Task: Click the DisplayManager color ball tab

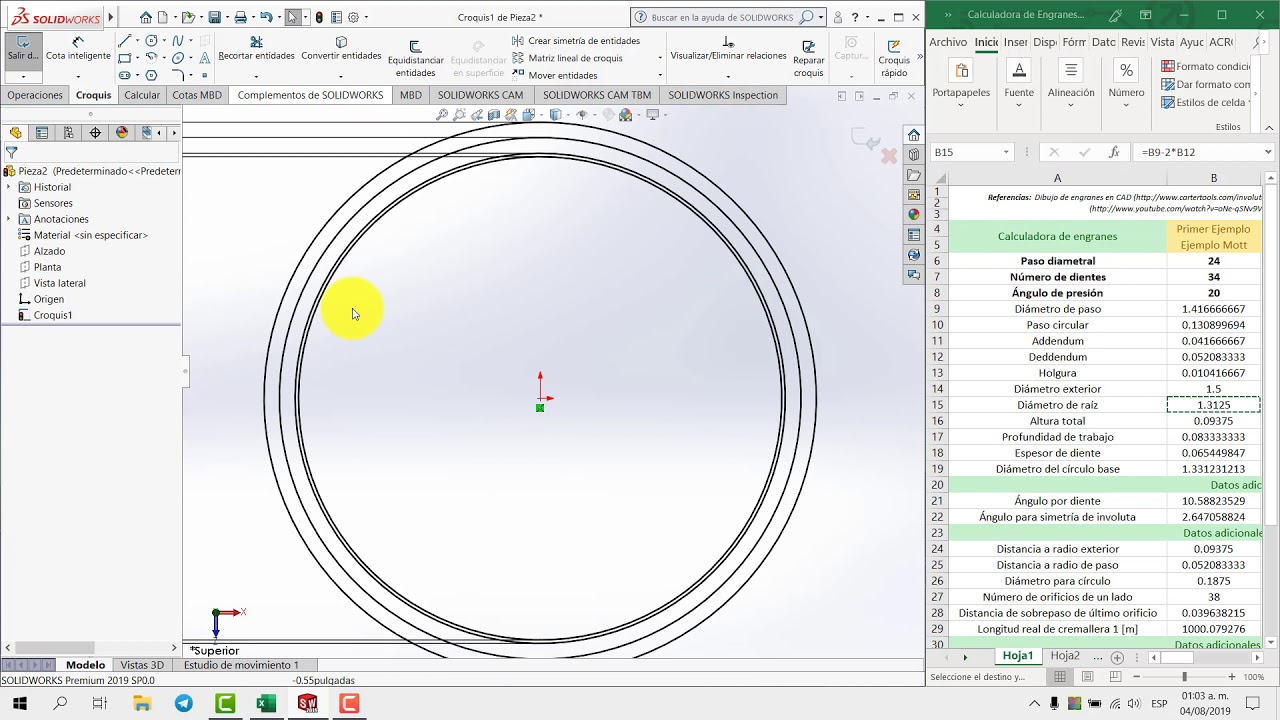Action: pos(122,133)
